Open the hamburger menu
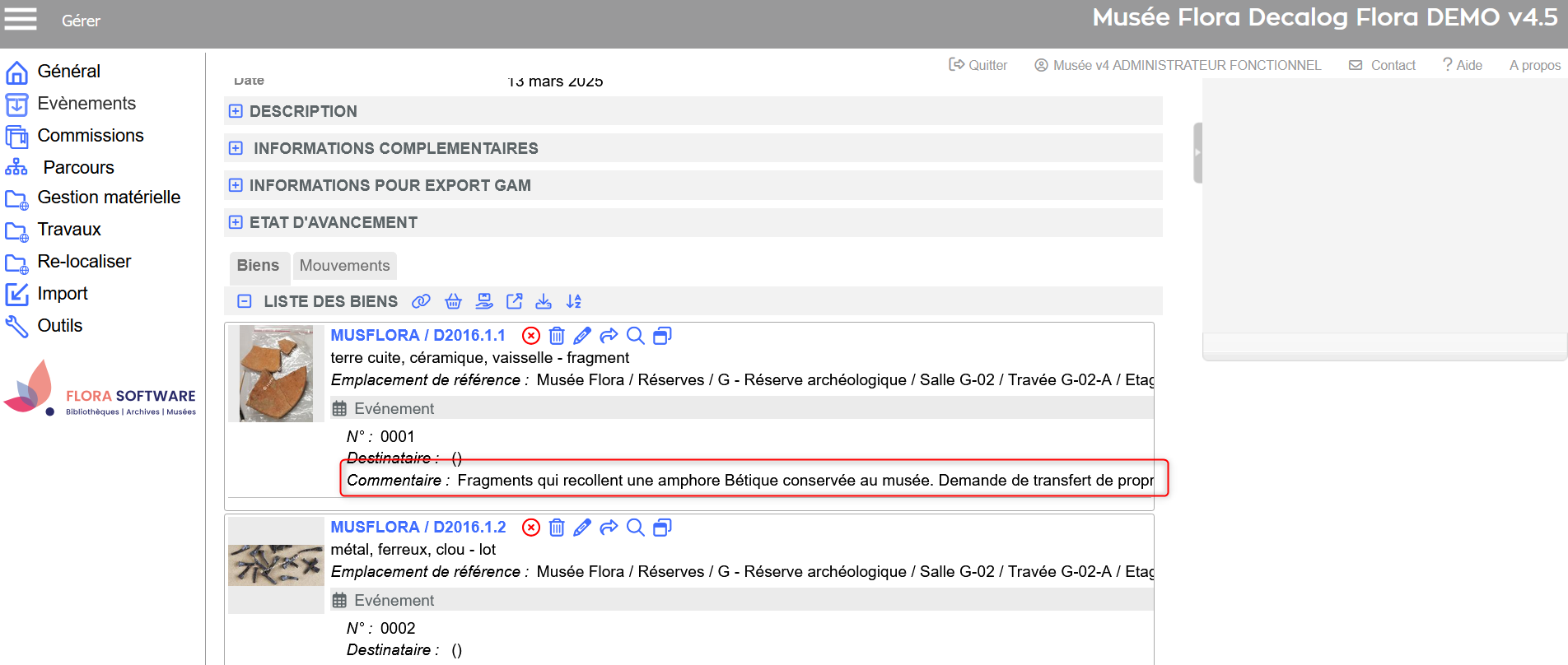Screen dimensions: 1568x665 [x=21, y=19]
